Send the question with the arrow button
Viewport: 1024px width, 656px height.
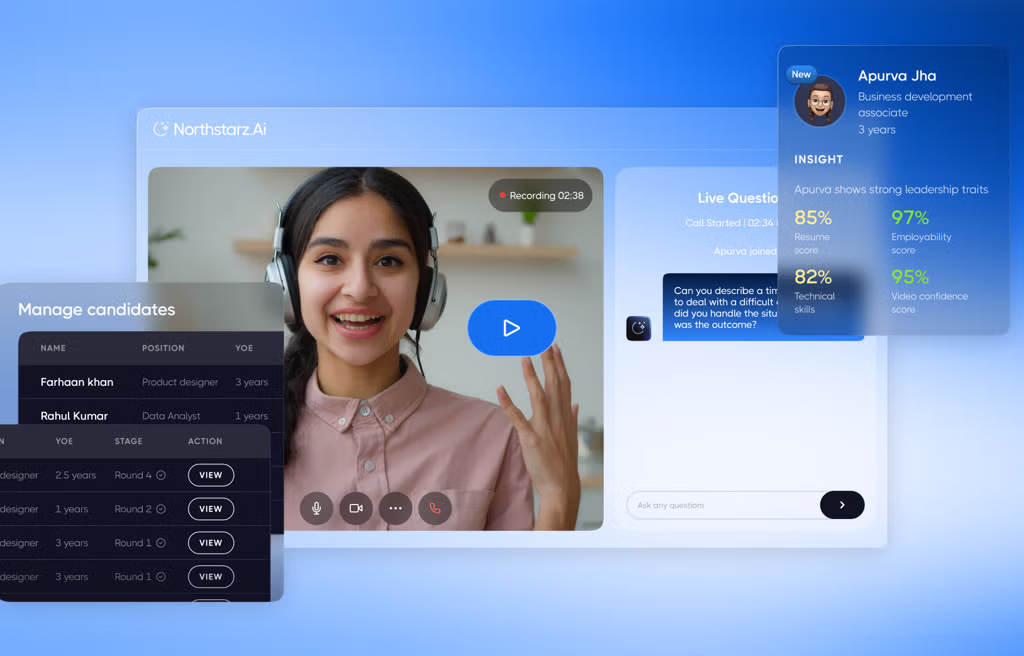842,505
